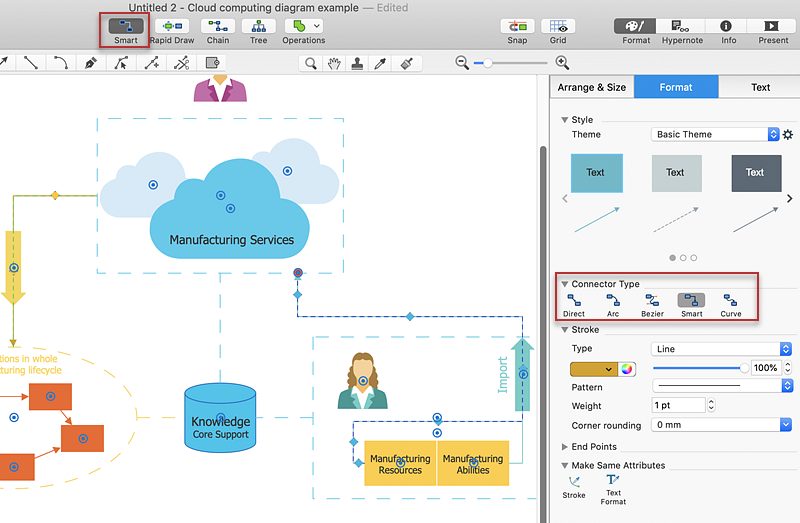This screenshot has height=523, width=800.
Task: Click the Present button
Action: pos(772,27)
